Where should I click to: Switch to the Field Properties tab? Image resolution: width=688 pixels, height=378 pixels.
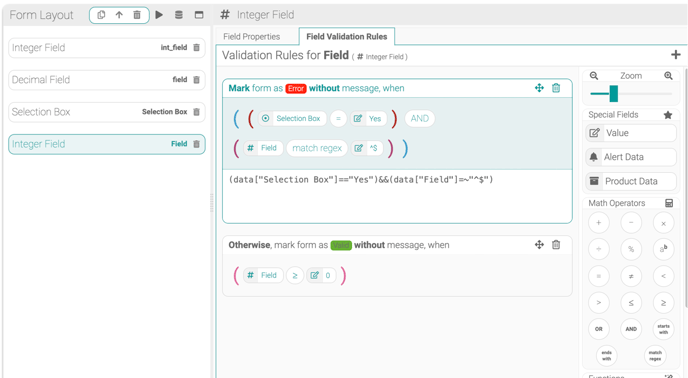click(251, 36)
